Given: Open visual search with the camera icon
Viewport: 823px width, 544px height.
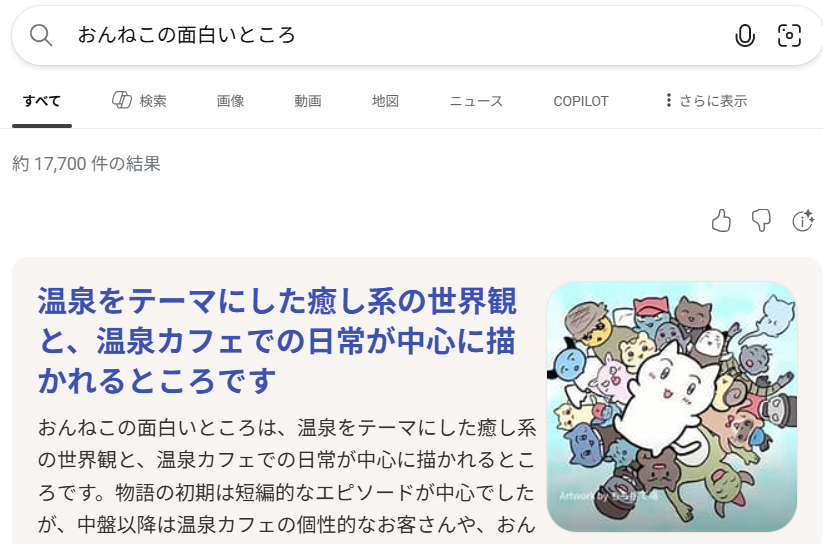Looking at the screenshot, I should 789,36.
